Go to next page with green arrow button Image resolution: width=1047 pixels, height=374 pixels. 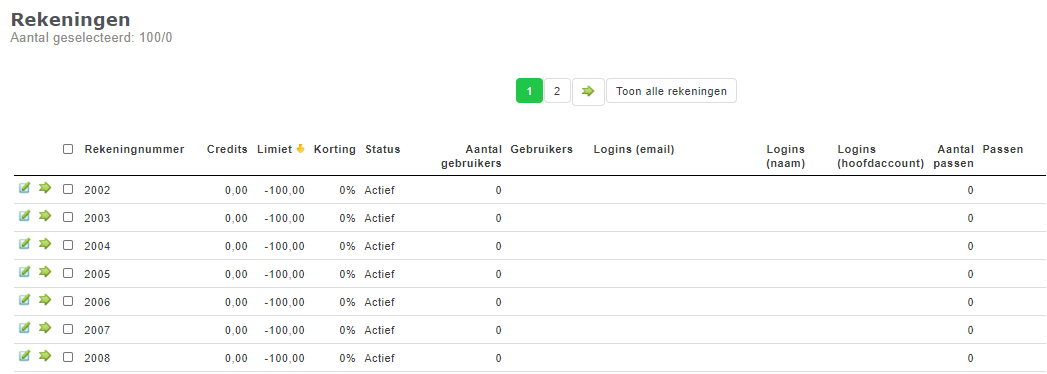588,91
